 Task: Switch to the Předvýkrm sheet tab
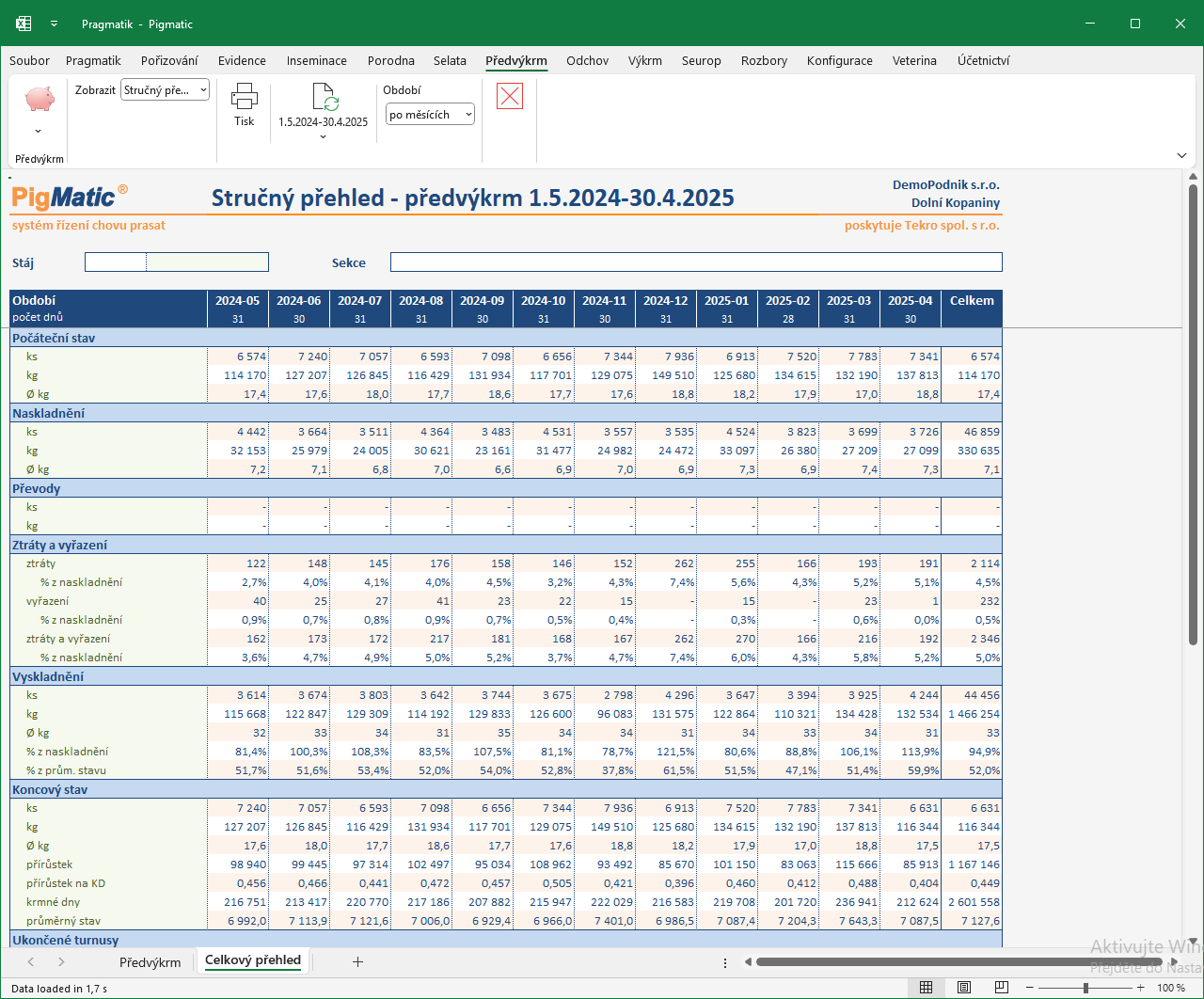(150, 962)
